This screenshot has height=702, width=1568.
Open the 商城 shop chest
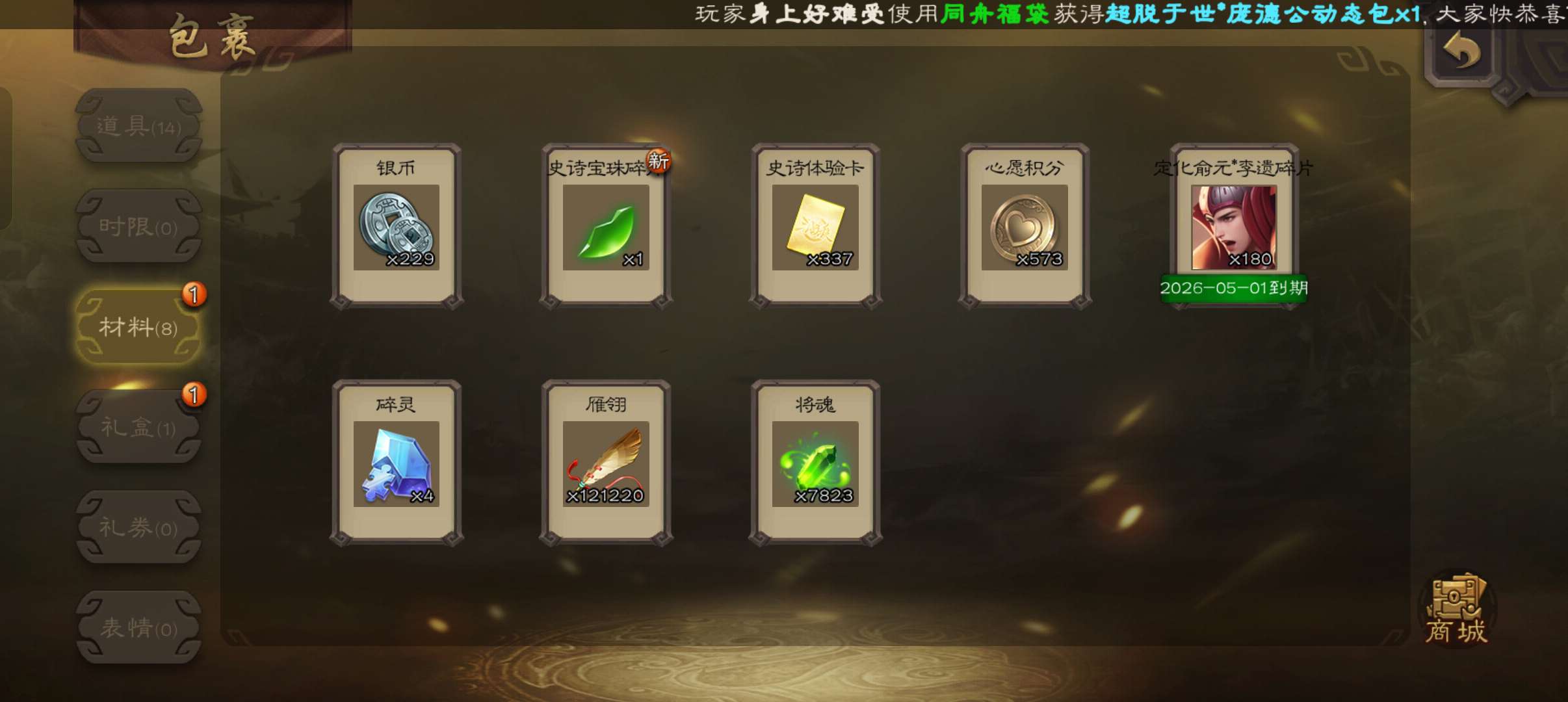[1456, 609]
